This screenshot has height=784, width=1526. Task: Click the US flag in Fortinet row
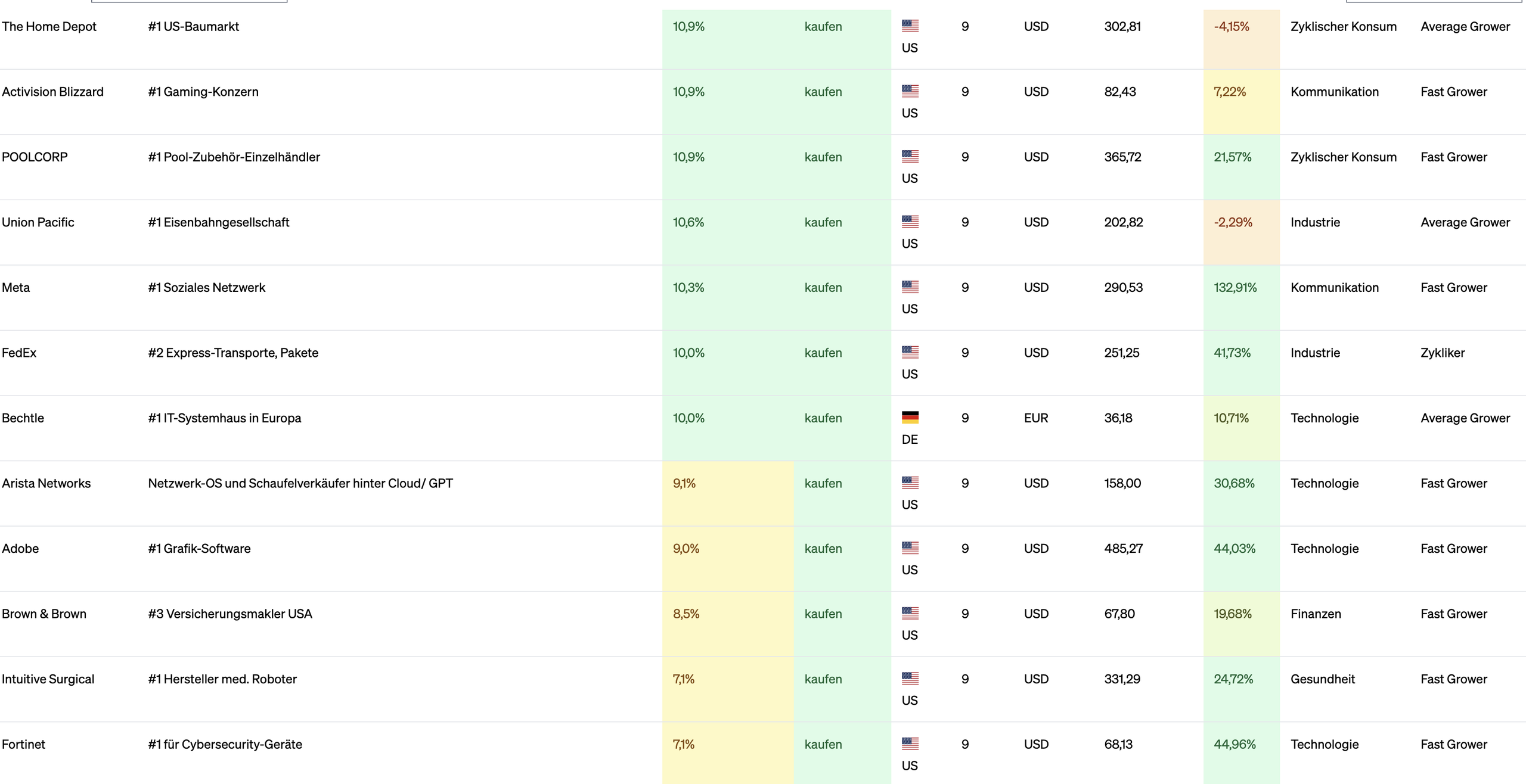910,743
